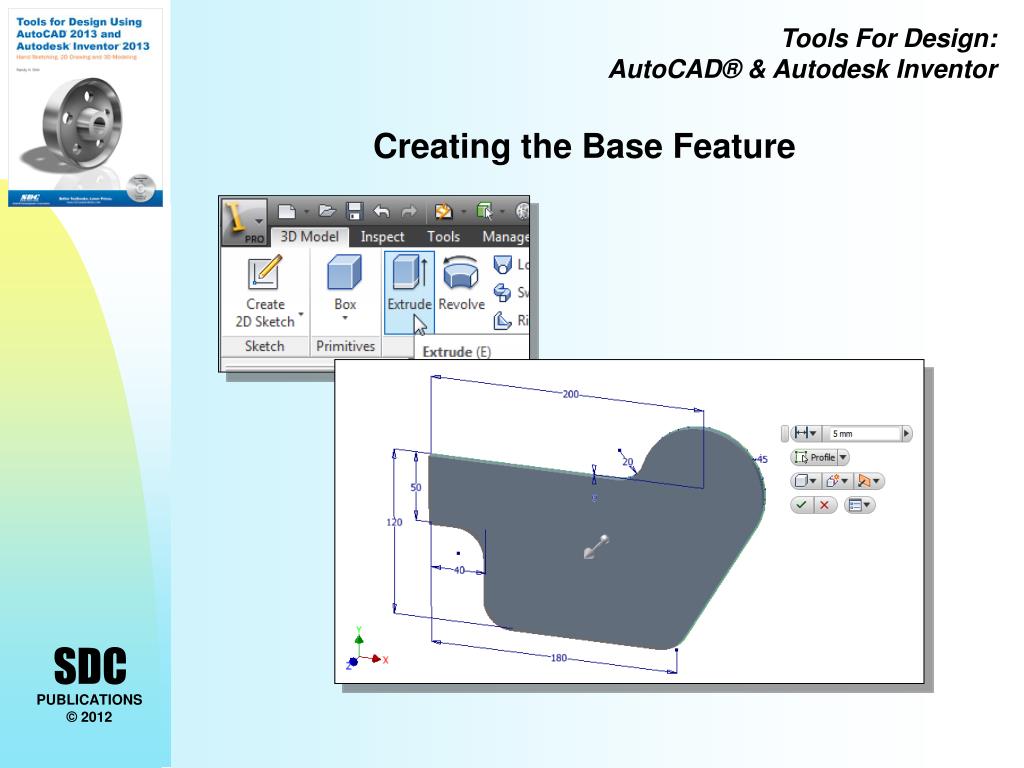Image resolution: width=1024 pixels, height=768 pixels.
Task: Open the extrude operation type dropdown
Action: click(x=837, y=481)
